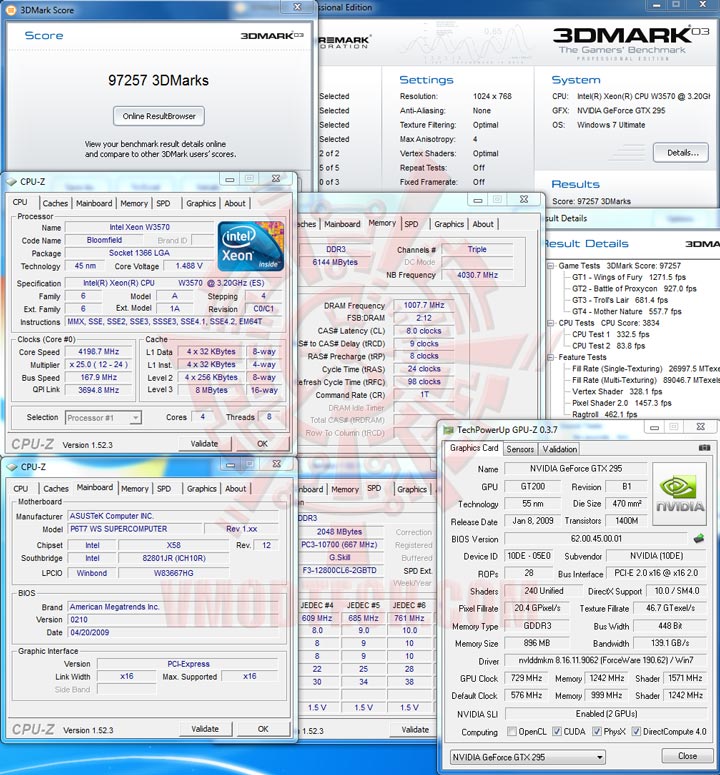The image size is (720, 775).
Task: Click the GPU-Z Name field
Action: pyautogui.click(x=576, y=468)
